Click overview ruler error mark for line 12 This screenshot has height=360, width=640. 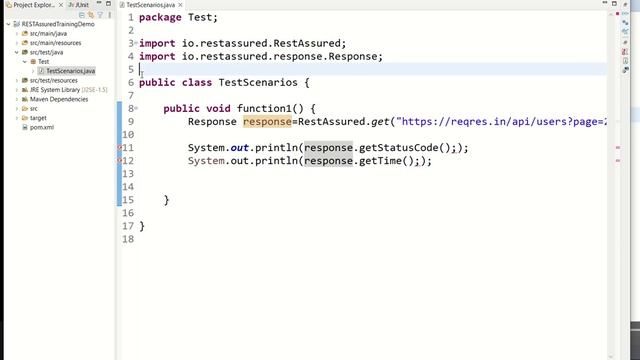tap(618, 160)
